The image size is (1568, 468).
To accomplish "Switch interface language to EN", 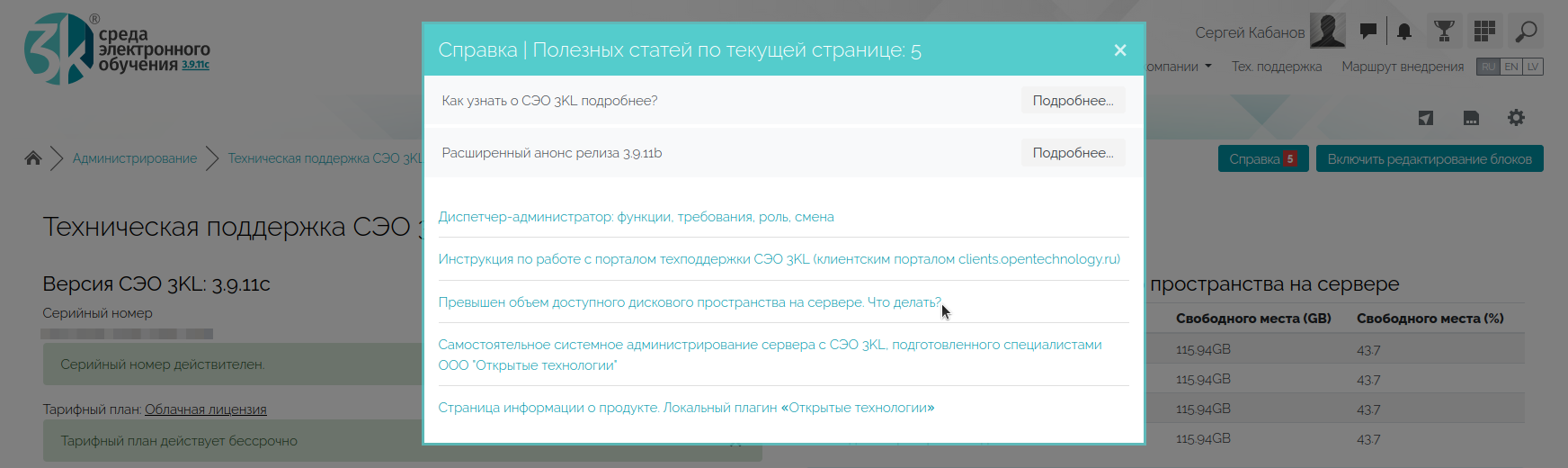I will pos(1511,67).
